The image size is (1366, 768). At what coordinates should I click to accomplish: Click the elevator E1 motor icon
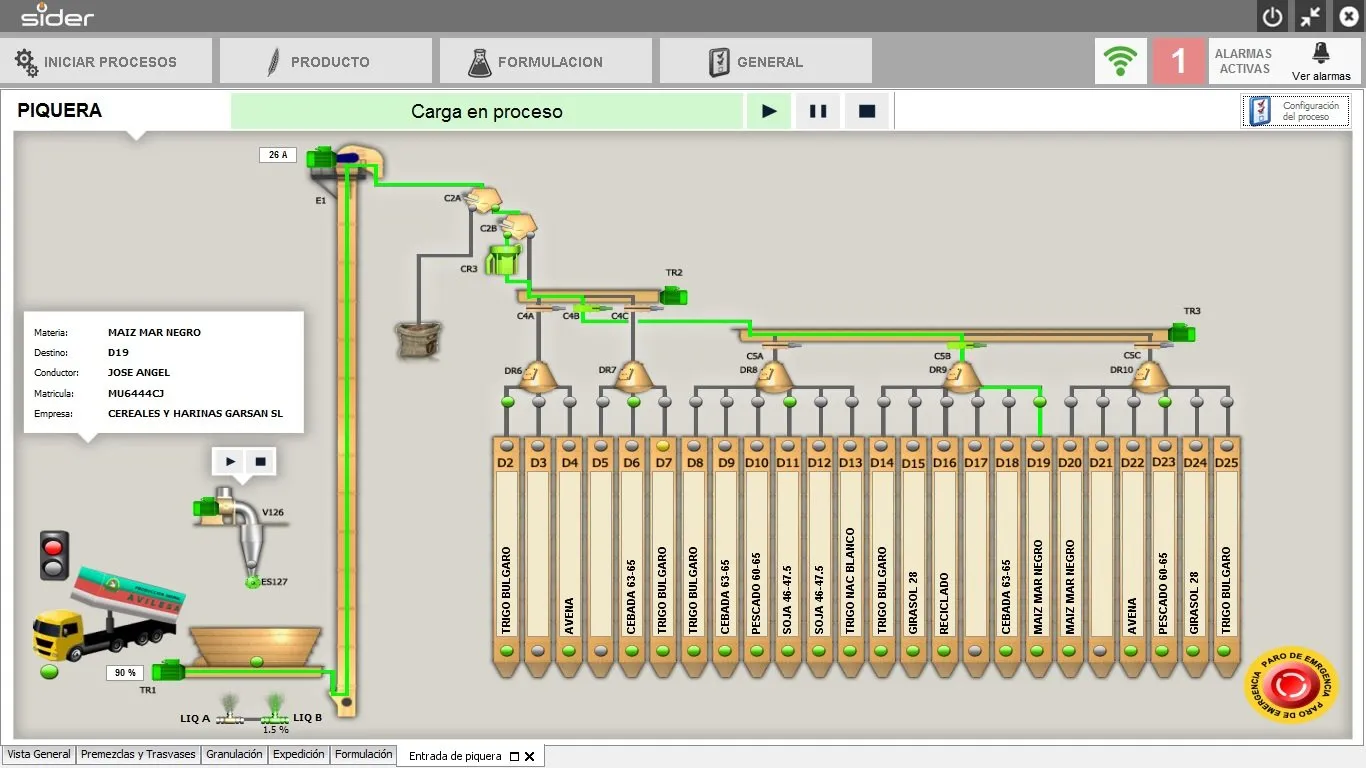pos(322,157)
